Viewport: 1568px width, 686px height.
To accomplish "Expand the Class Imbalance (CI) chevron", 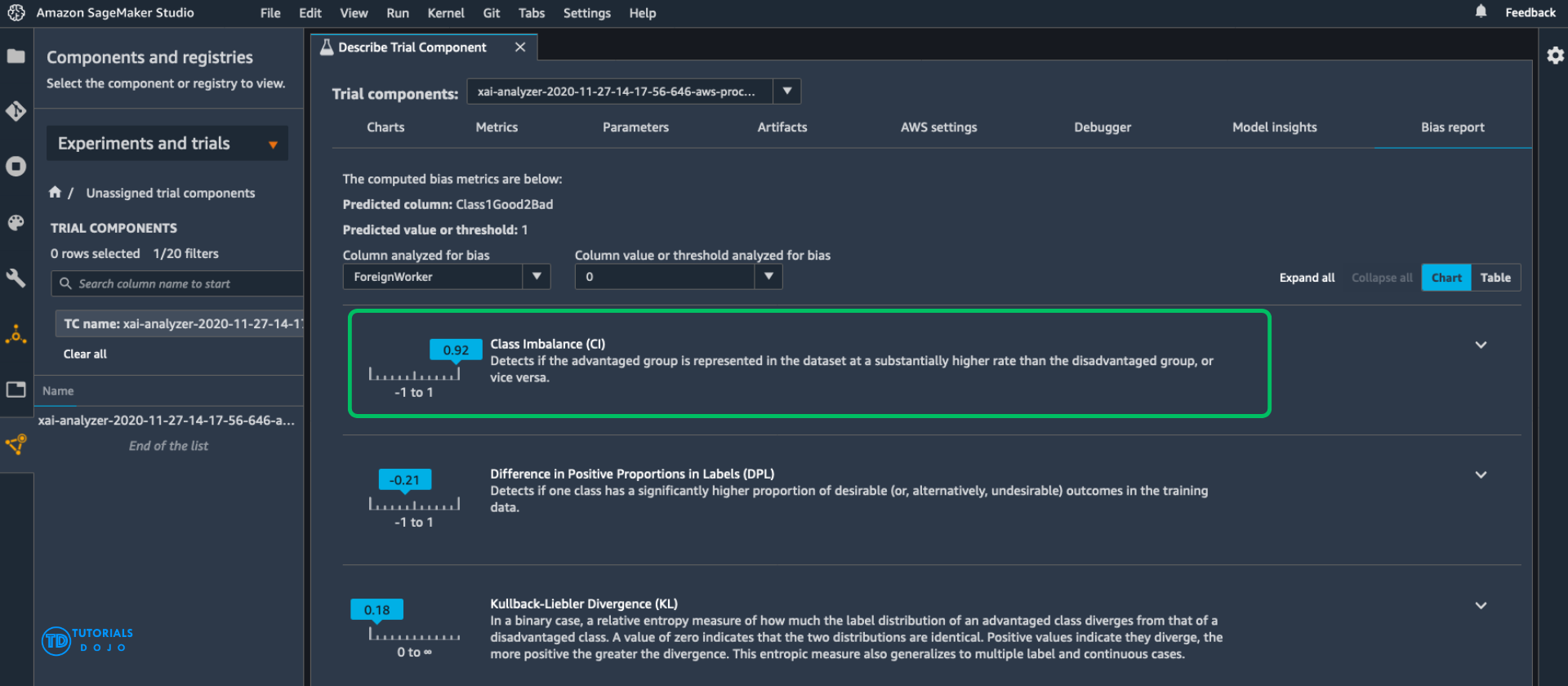I will [x=1481, y=345].
